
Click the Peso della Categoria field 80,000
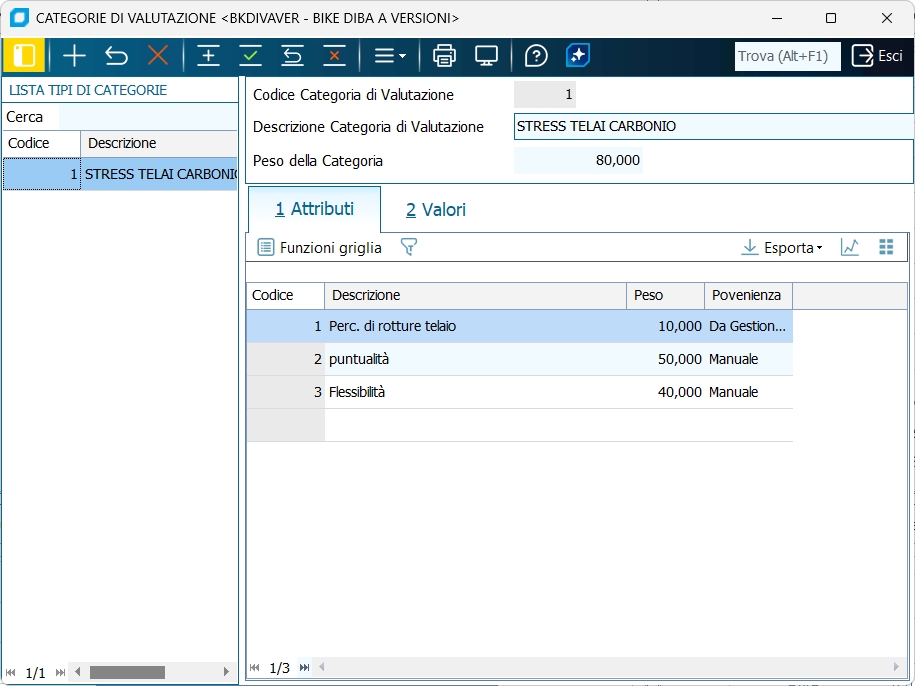pos(578,160)
